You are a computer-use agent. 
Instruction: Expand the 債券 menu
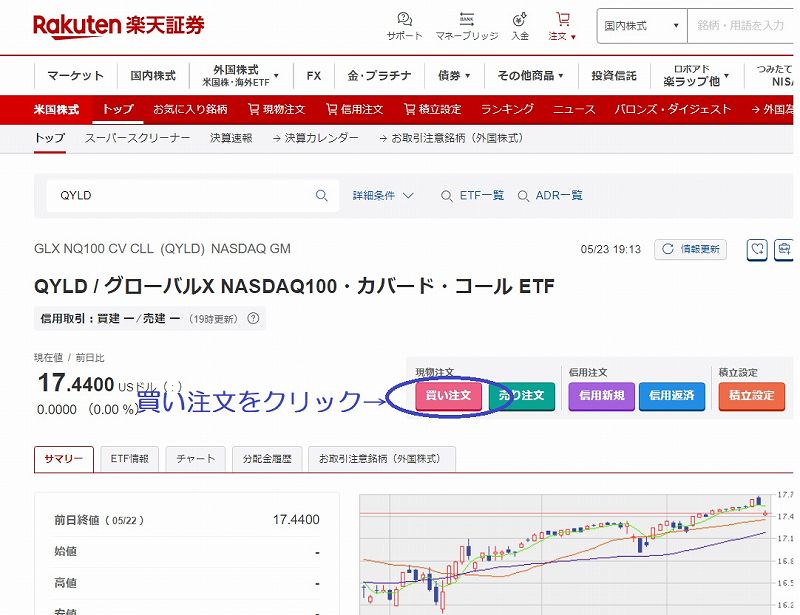coord(454,76)
